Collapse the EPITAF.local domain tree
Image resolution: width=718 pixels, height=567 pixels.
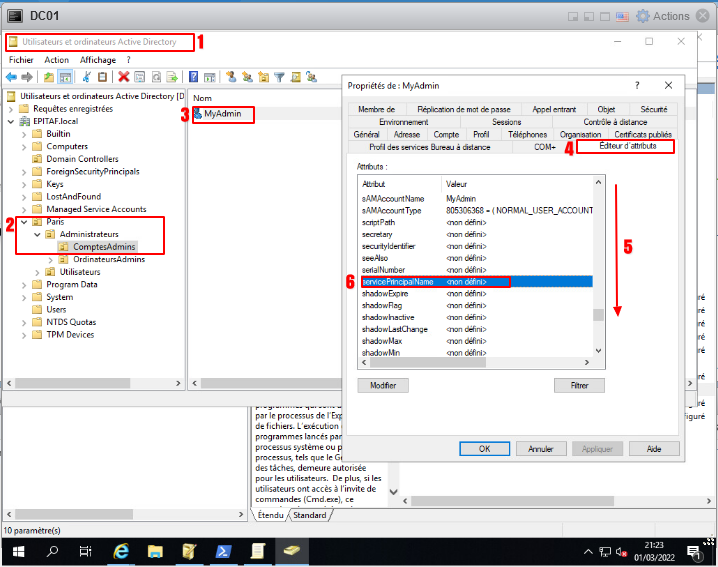[10, 121]
